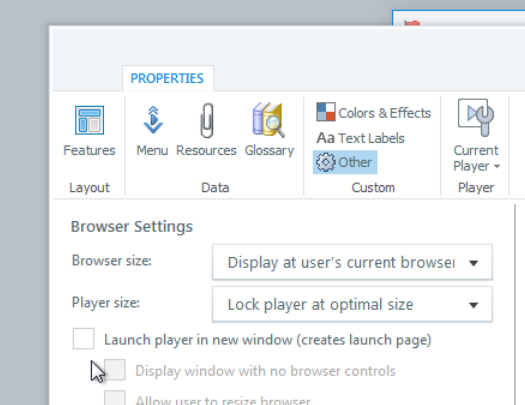
Task: Open the Glossary book icon
Action: [x=269, y=119]
